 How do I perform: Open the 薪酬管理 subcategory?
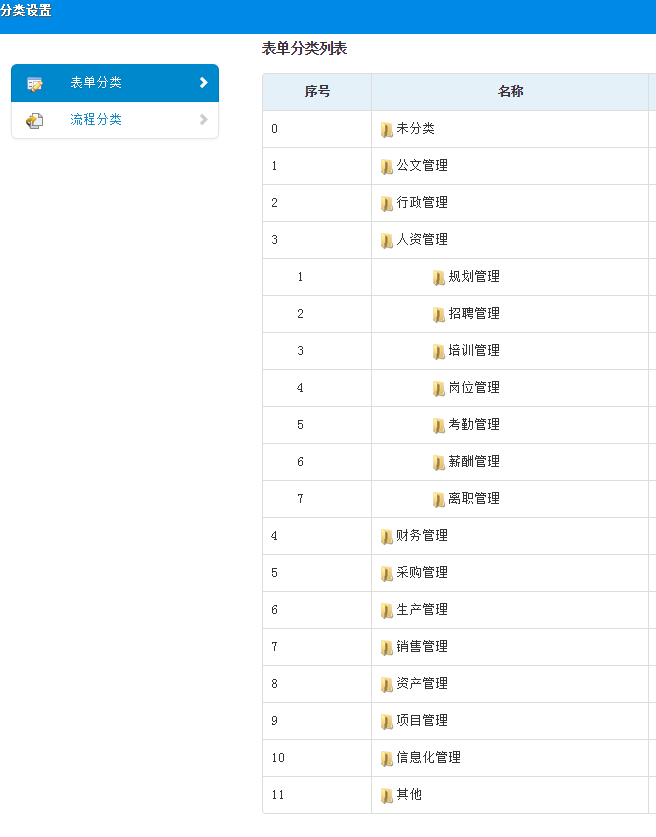tap(474, 462)
